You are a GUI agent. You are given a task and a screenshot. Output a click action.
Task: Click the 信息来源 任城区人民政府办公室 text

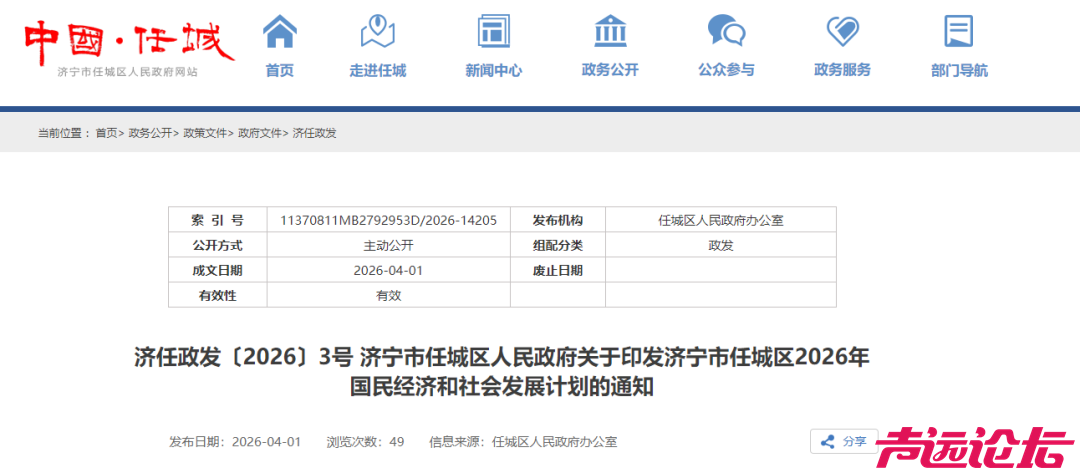523,442
